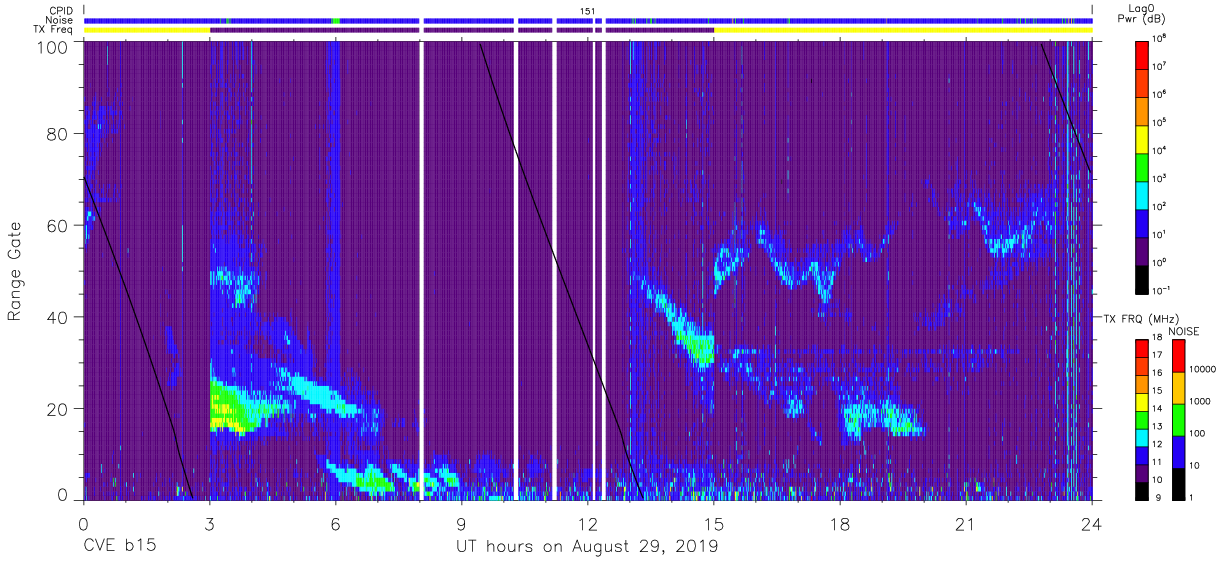
Task: Click the CPID value '151' at top
Action: tap(588, 10)
